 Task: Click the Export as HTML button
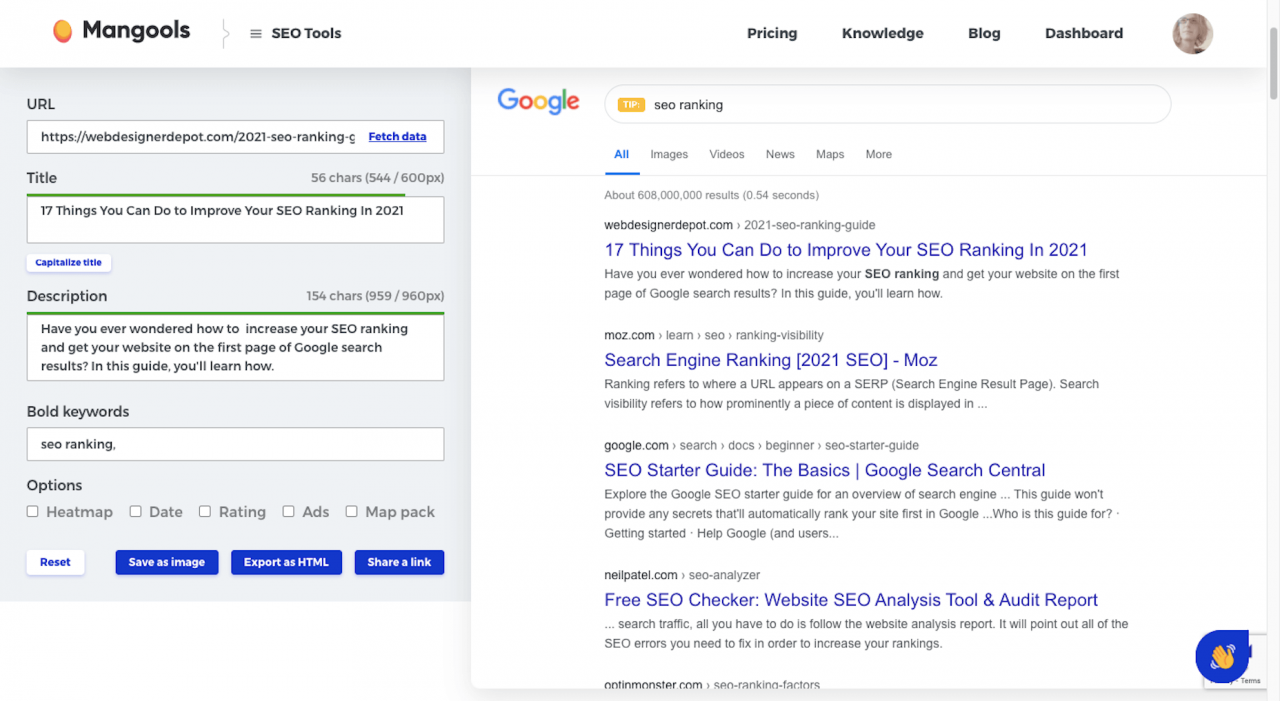point(286,562)
